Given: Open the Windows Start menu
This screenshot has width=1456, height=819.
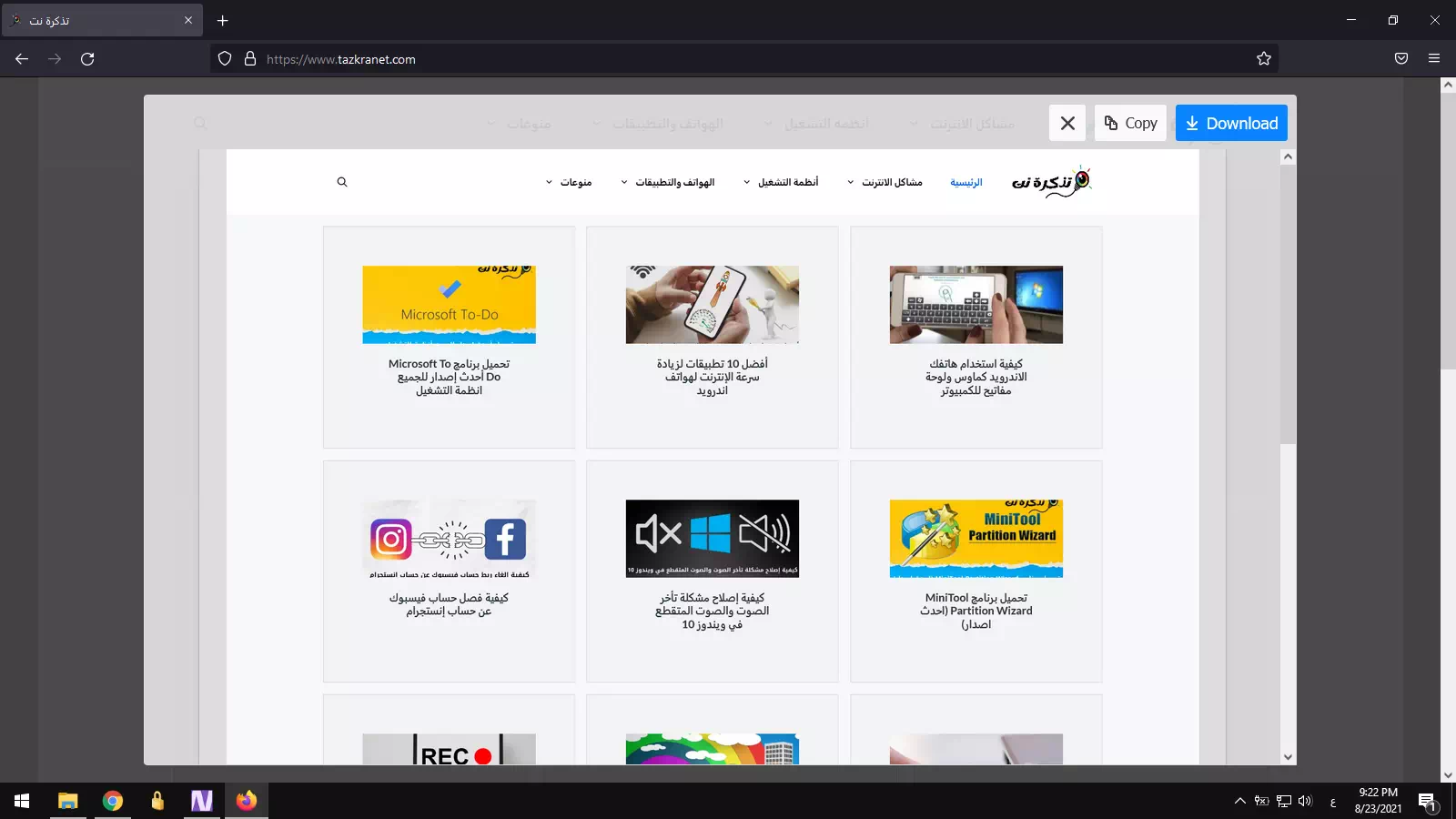Looking at the screenshot, I should click(22, 801).
